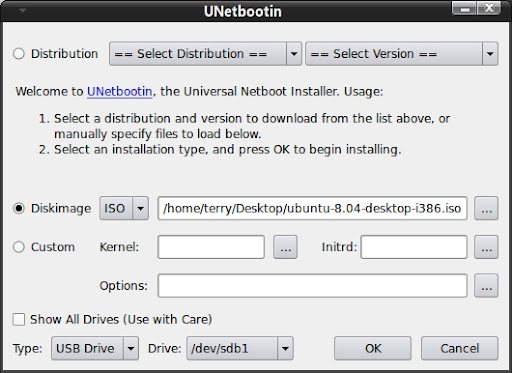This screenshot has height=373, width=512.
Task: Close the UNetbootin window
Action: [489, 8]
